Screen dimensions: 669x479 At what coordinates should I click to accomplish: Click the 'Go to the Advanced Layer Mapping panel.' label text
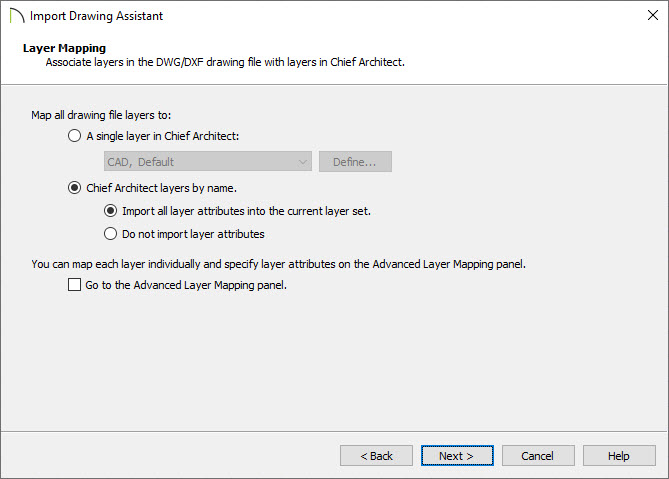pyautogui.click(x=186, y=285)
